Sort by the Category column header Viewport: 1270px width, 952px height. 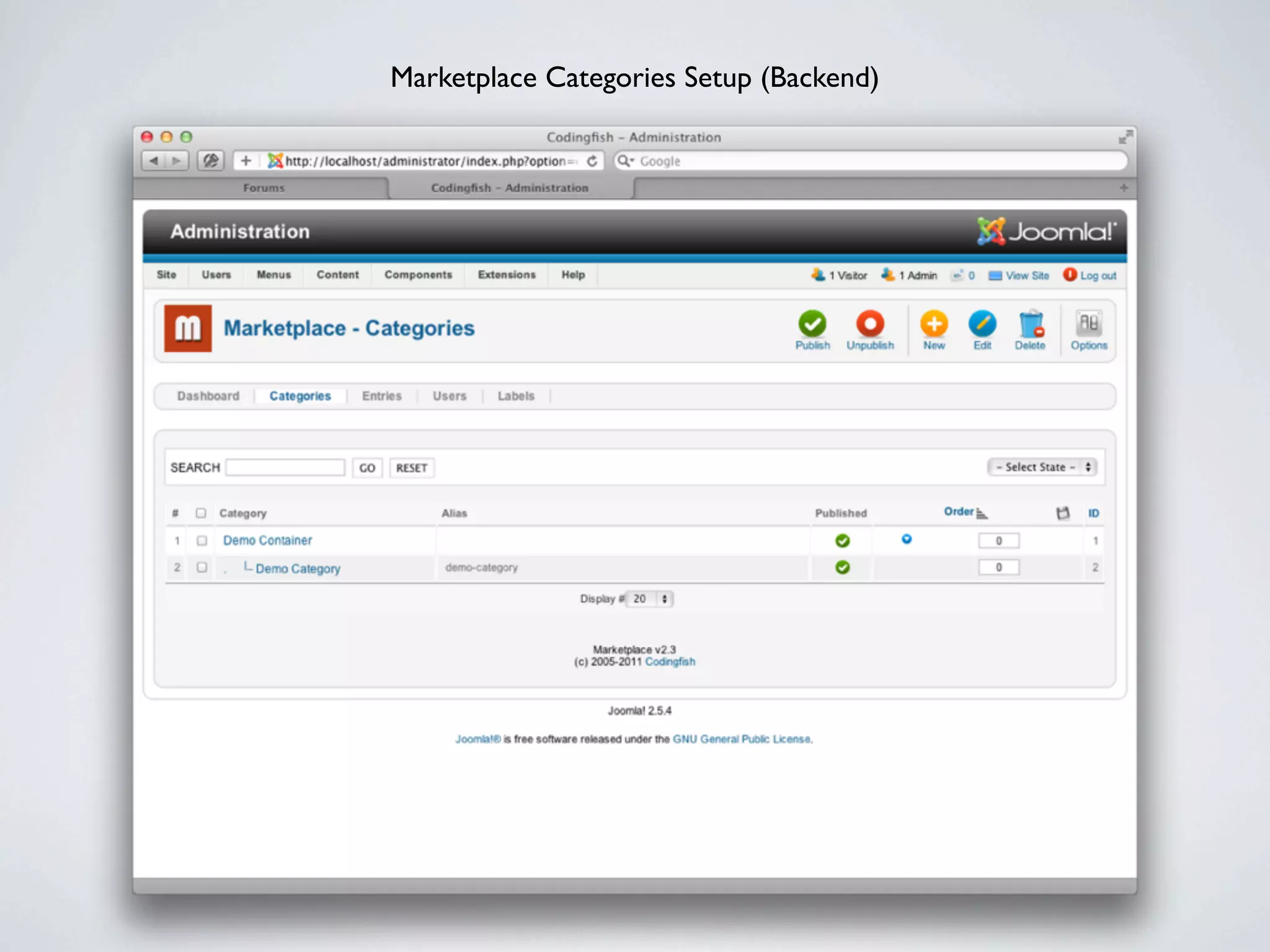coord(242,513)
